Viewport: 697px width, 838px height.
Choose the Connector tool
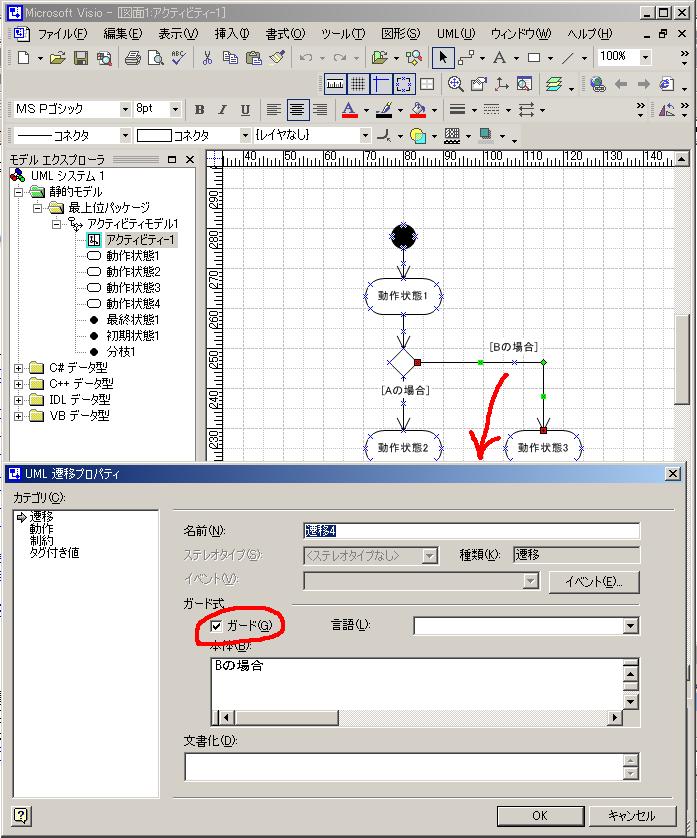click(x=466, y=58)
